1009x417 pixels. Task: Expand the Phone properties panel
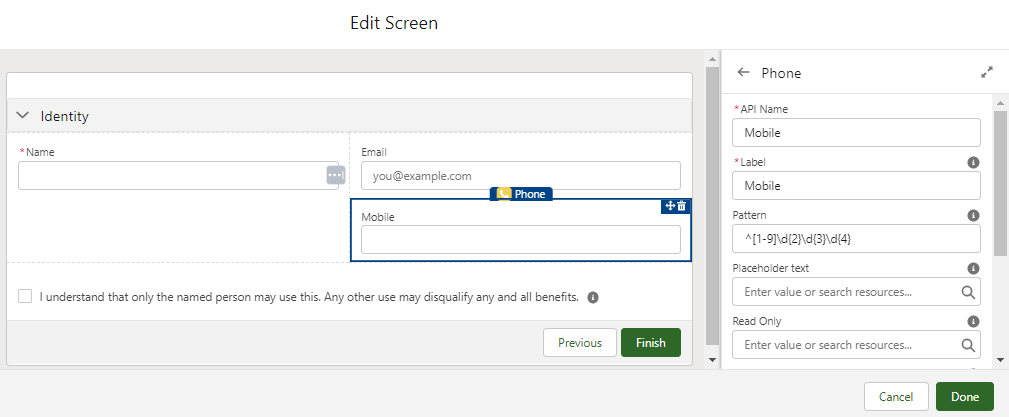pos(987,73)
